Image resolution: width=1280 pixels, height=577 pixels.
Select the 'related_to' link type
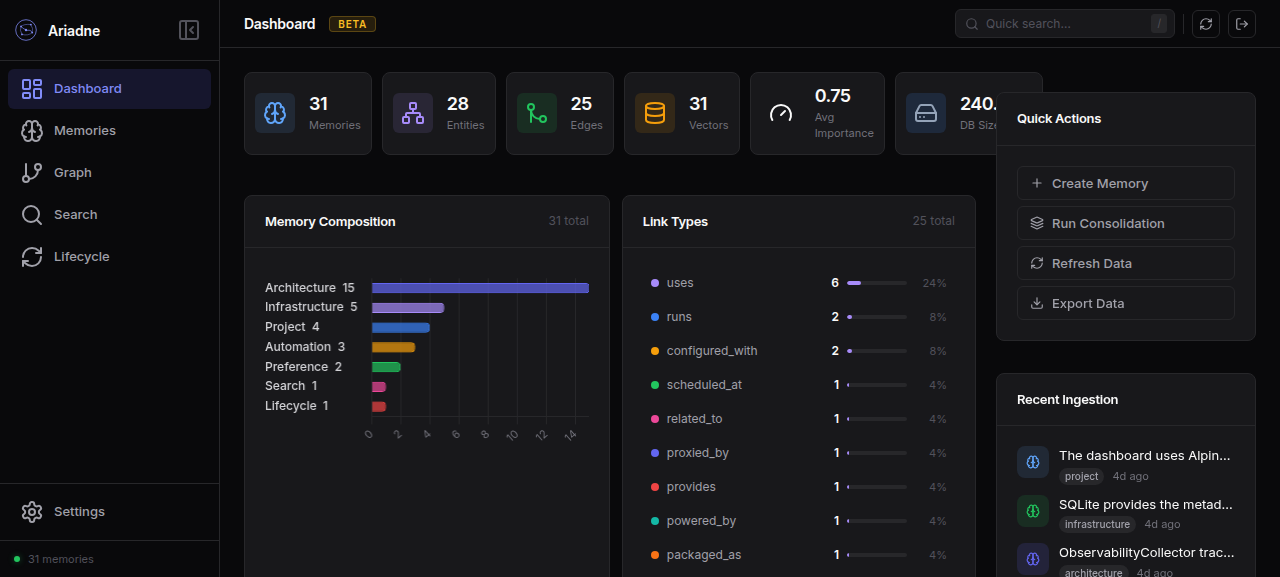pyautogui.click(x=798, y=419)
